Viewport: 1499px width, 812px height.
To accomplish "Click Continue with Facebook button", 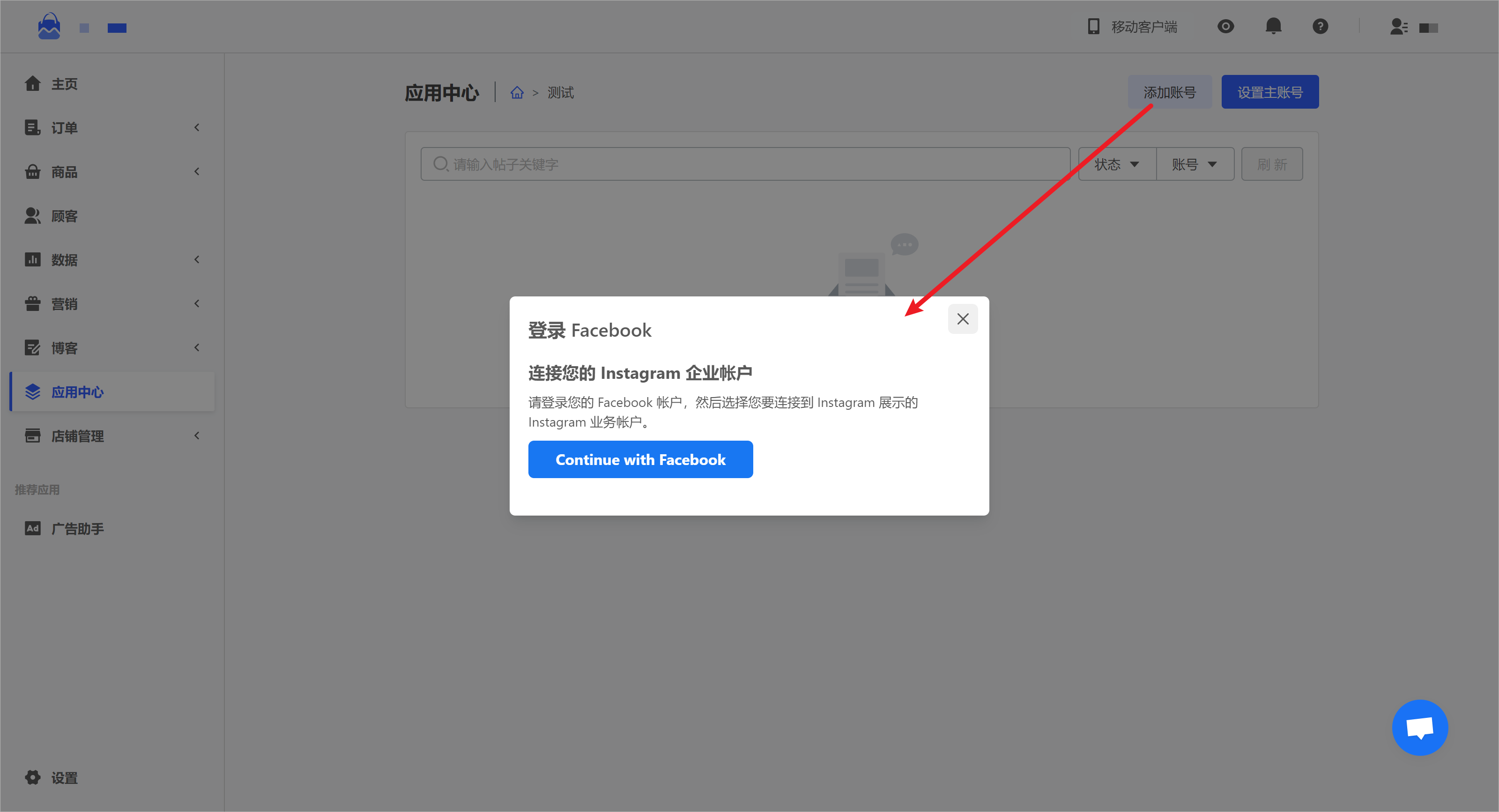I will (x=640, y=459).
